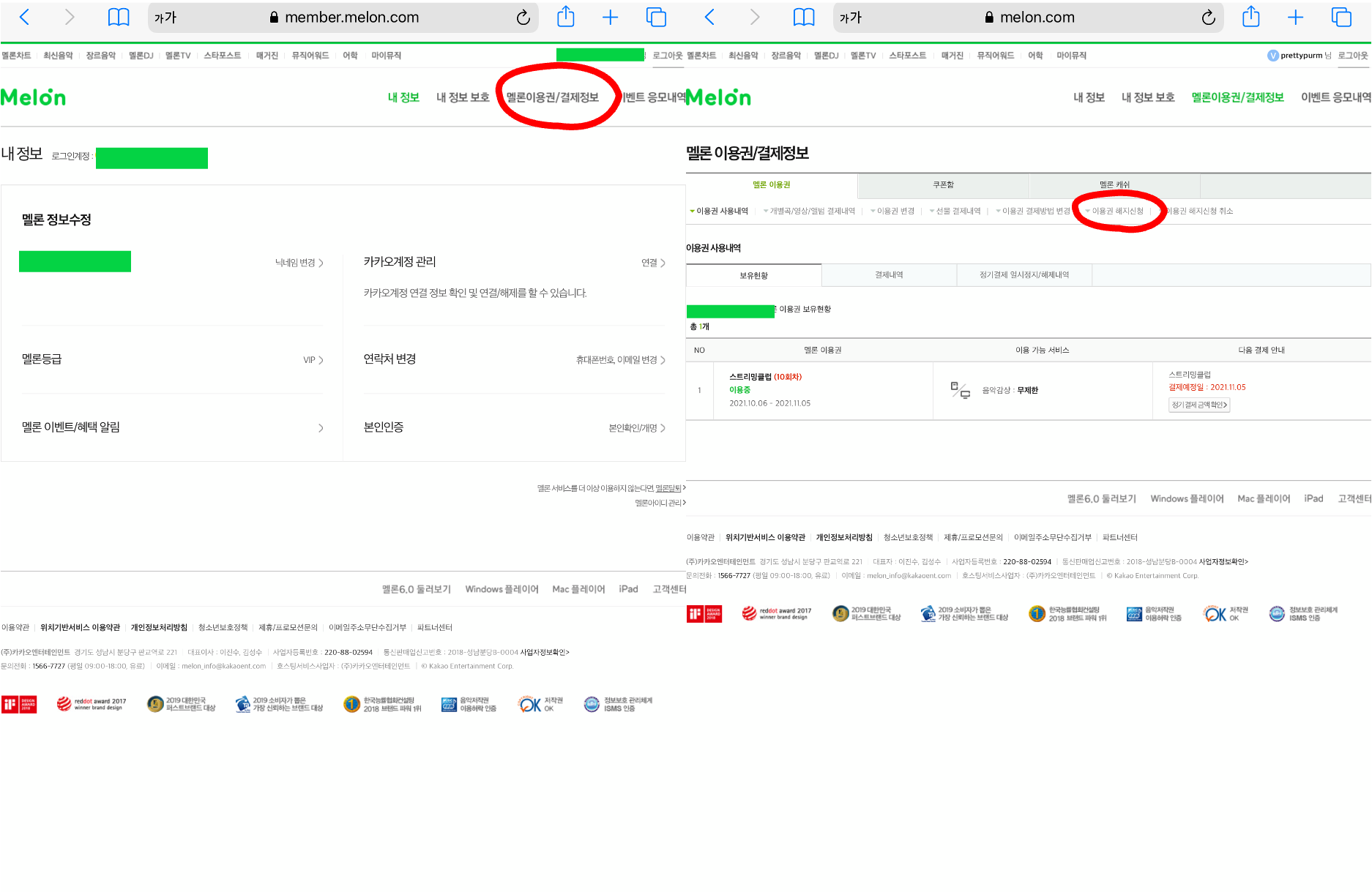This screenshot has width=1372, height=895.
Task: Click the ISMS 인증 badge on right page
Action: (1303, 613)
